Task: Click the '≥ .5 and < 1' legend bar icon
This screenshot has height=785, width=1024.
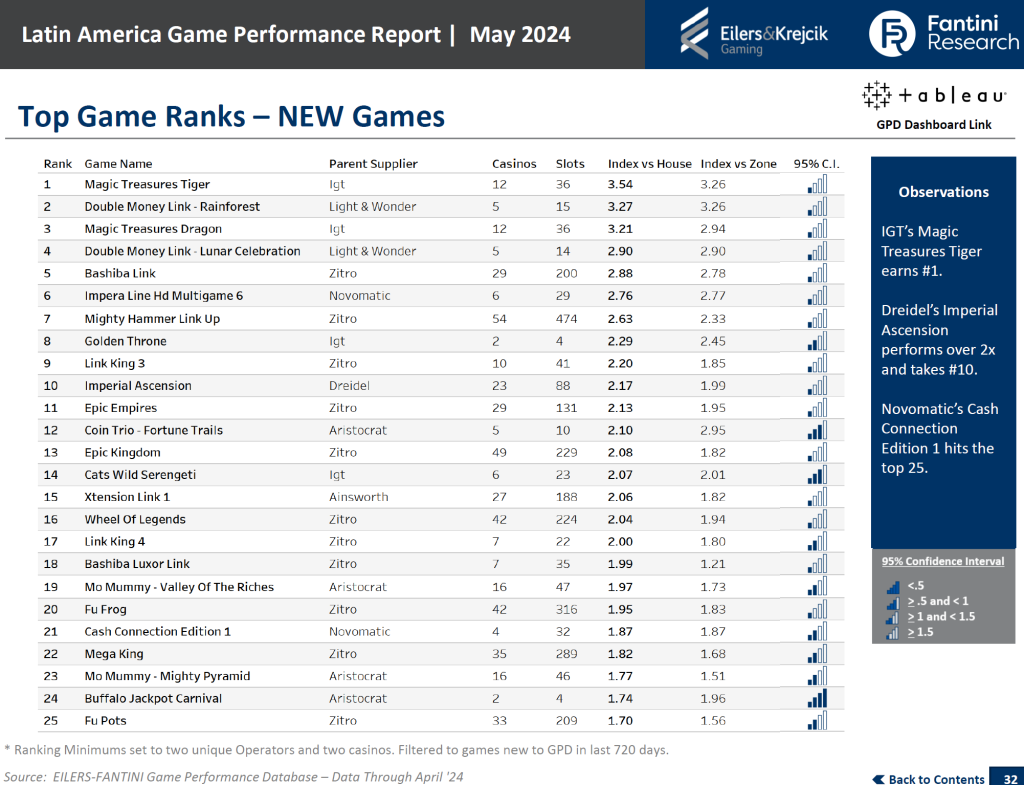Action: 893,601
